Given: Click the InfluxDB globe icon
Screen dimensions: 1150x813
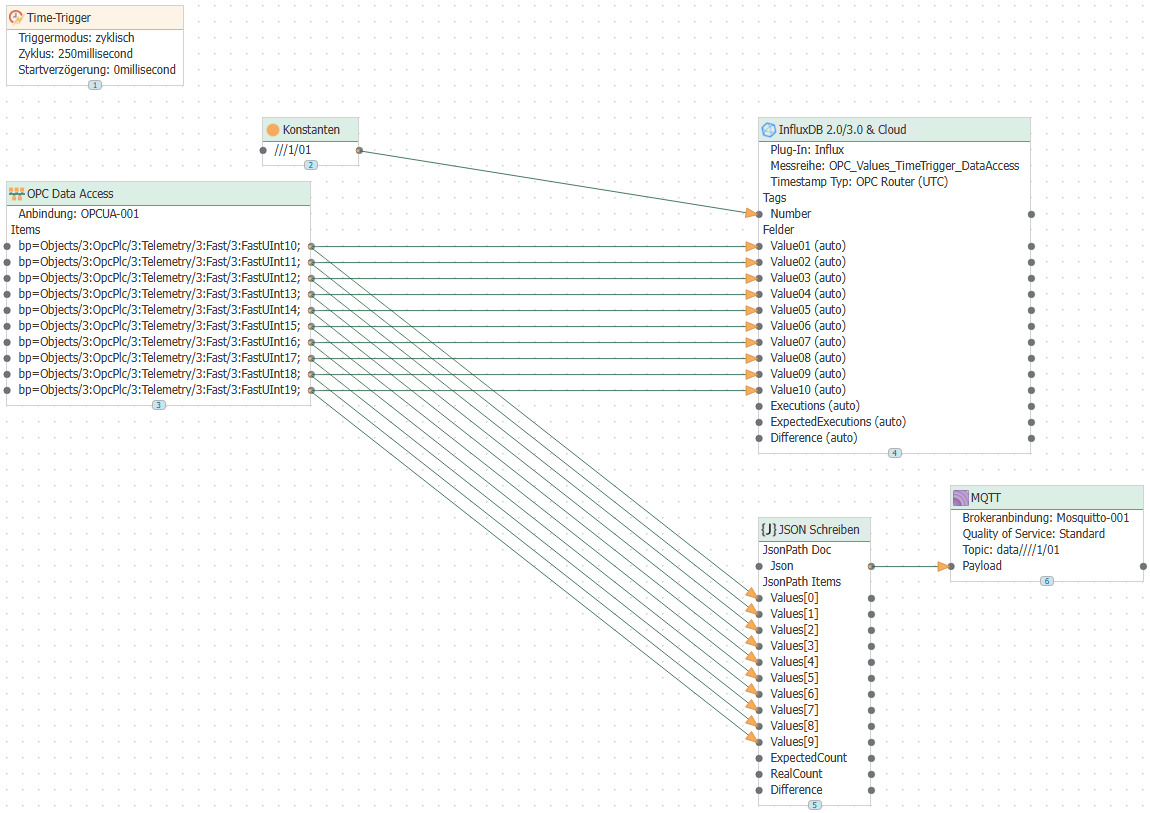Looking at the screenshot, I should [768, 130].
